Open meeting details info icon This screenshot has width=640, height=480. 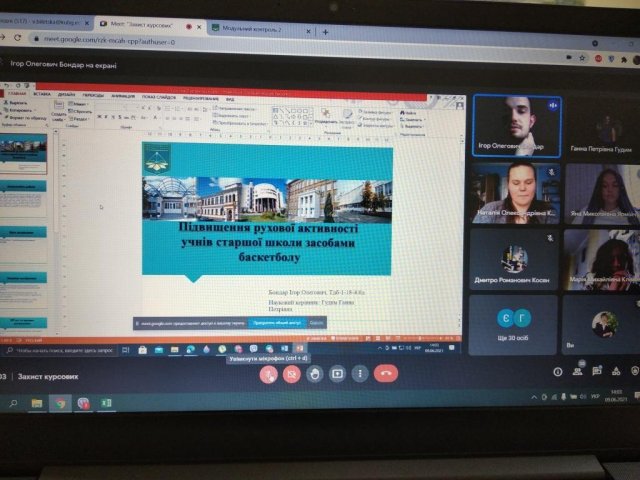click(x=558, y=371)
